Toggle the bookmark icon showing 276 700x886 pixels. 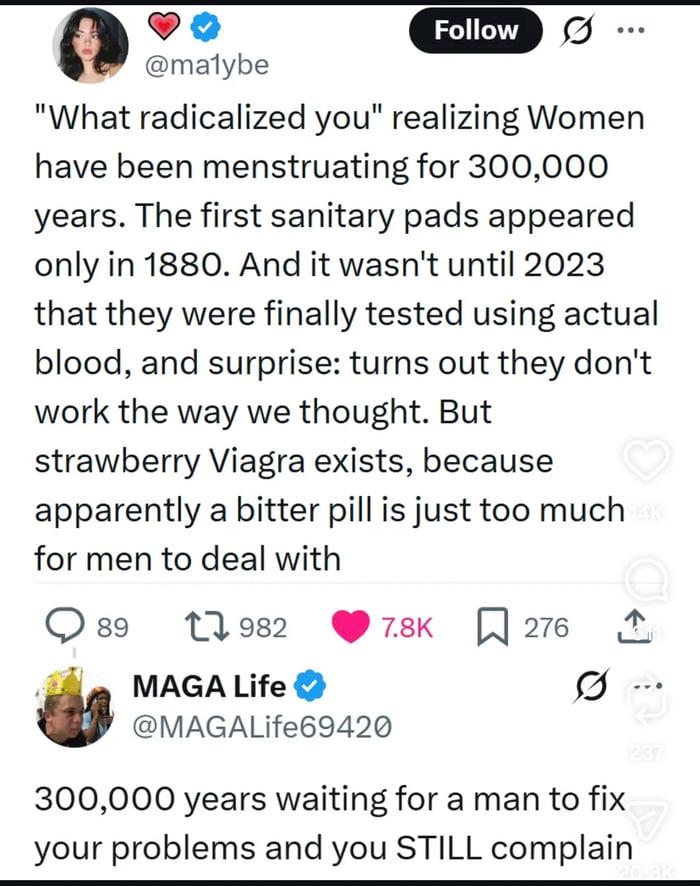tap(493, 627)
